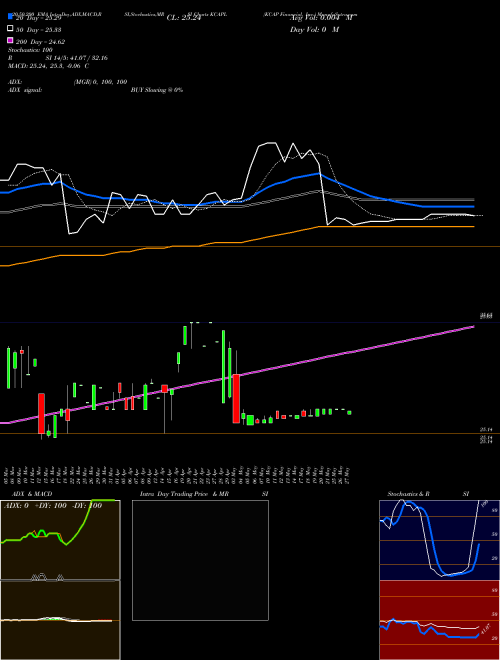Screen dimensions: 500x660
Task: Click the '(MGR) 0, 100, 100' ADX values
Action: [100, 82]
